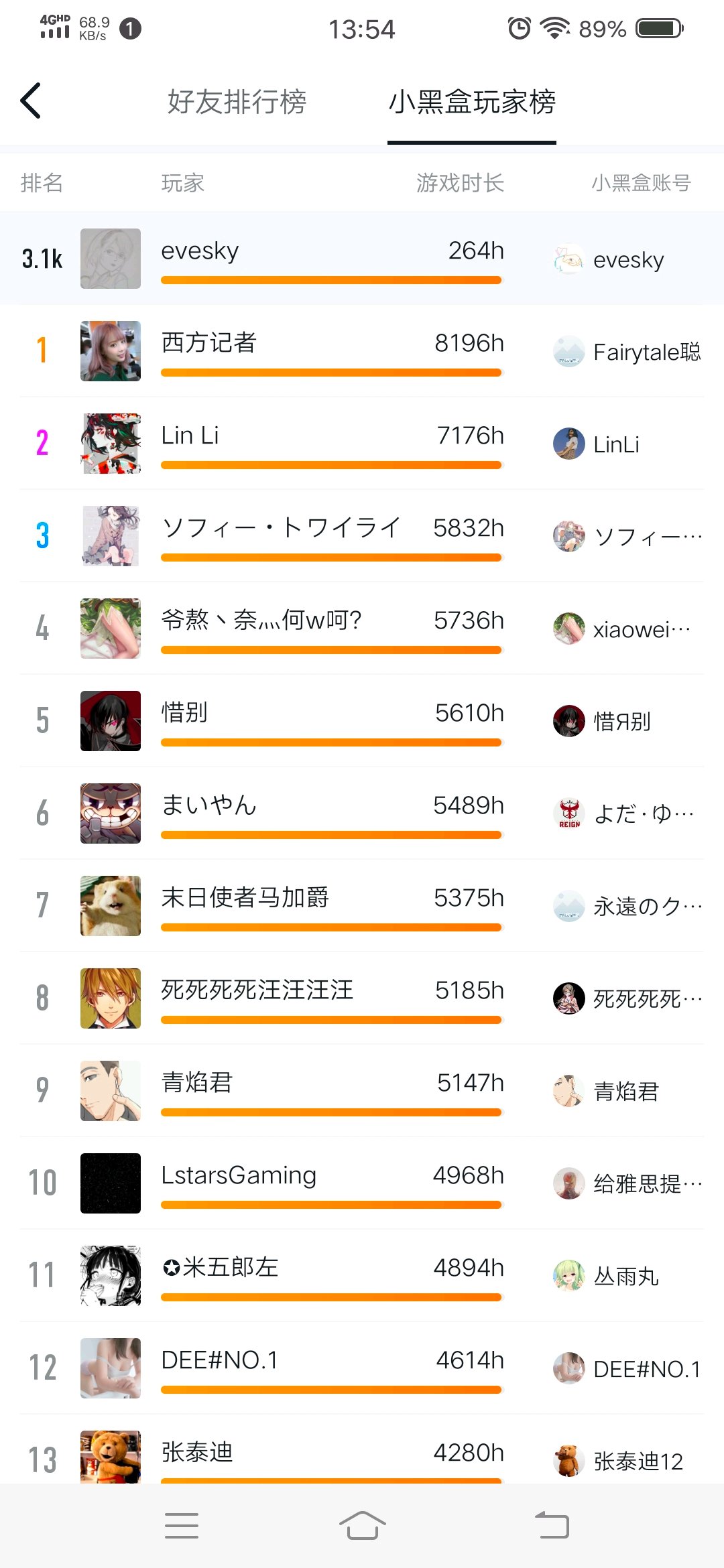Screen dimensions: 724x1568
Task: Tap the back arrow icon
Action: (31, 101)
